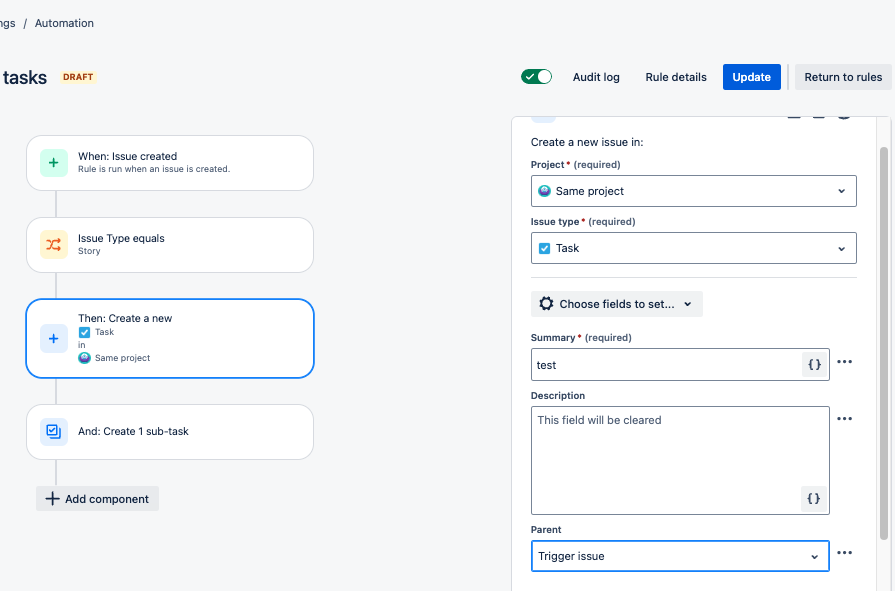Toggle the rule enabled switch off

tap(537, 77)
